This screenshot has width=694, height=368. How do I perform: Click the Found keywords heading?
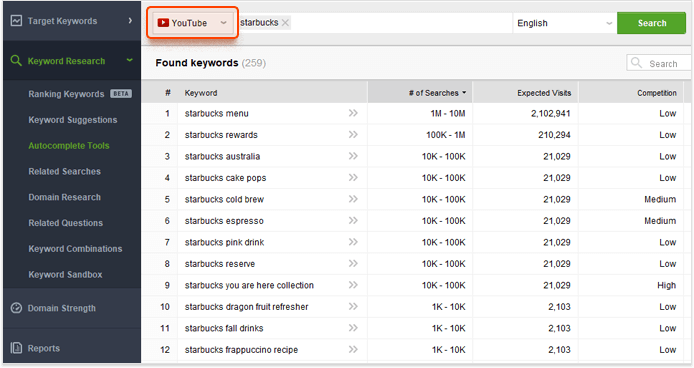(x=197, y=63)
